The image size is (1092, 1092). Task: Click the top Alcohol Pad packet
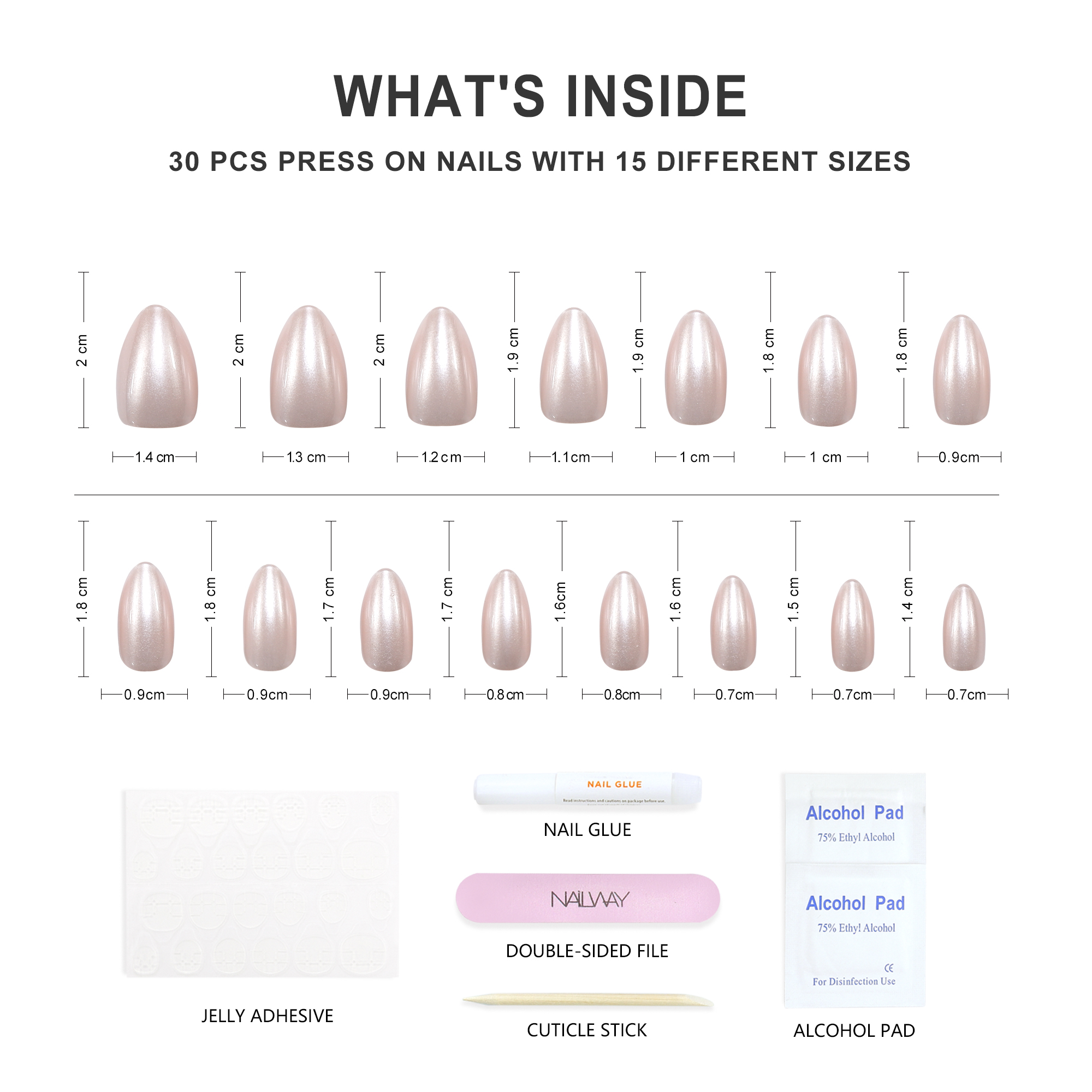[854, 820]
